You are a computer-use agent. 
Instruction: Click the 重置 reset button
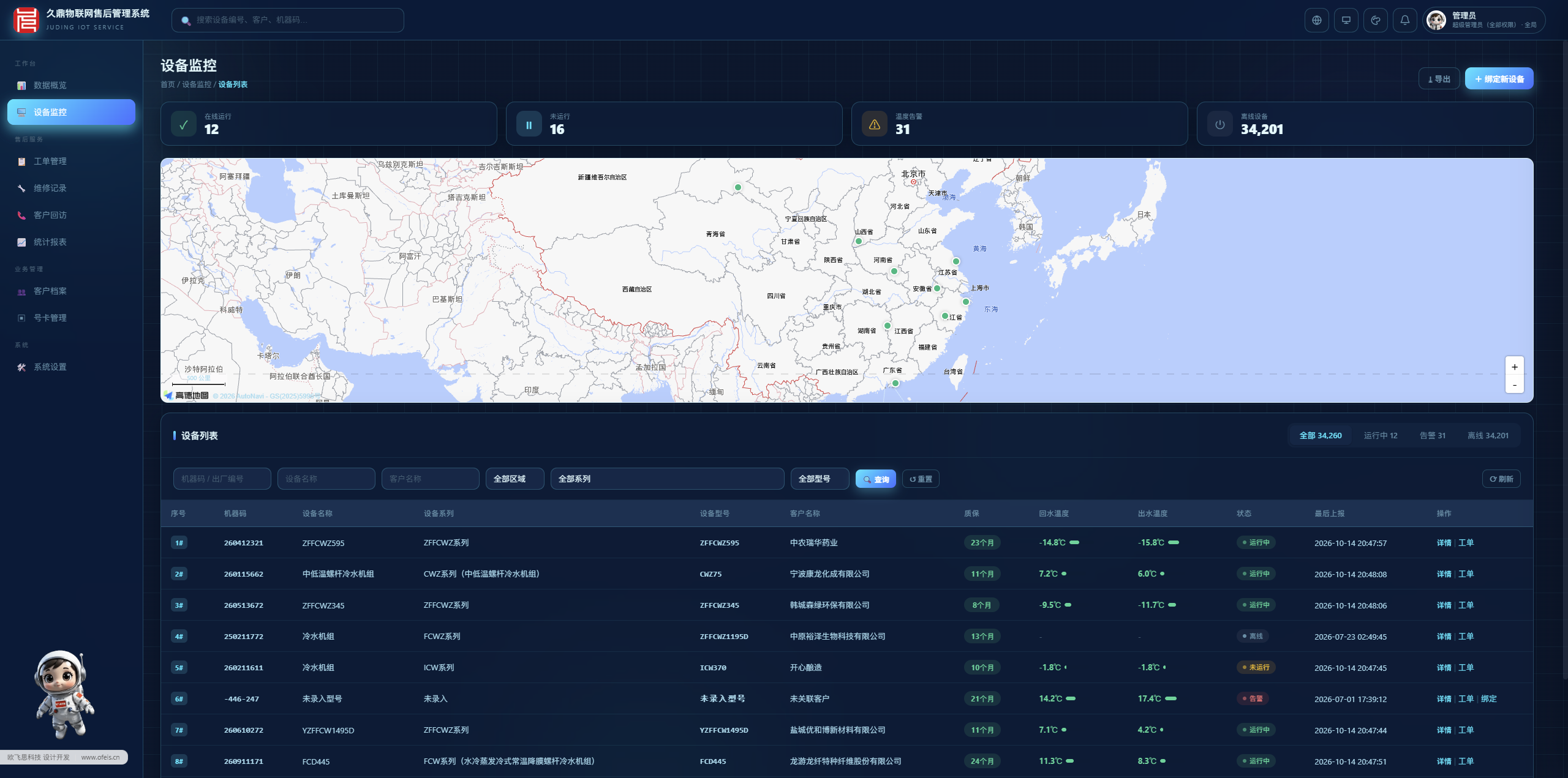pos(921,479)
